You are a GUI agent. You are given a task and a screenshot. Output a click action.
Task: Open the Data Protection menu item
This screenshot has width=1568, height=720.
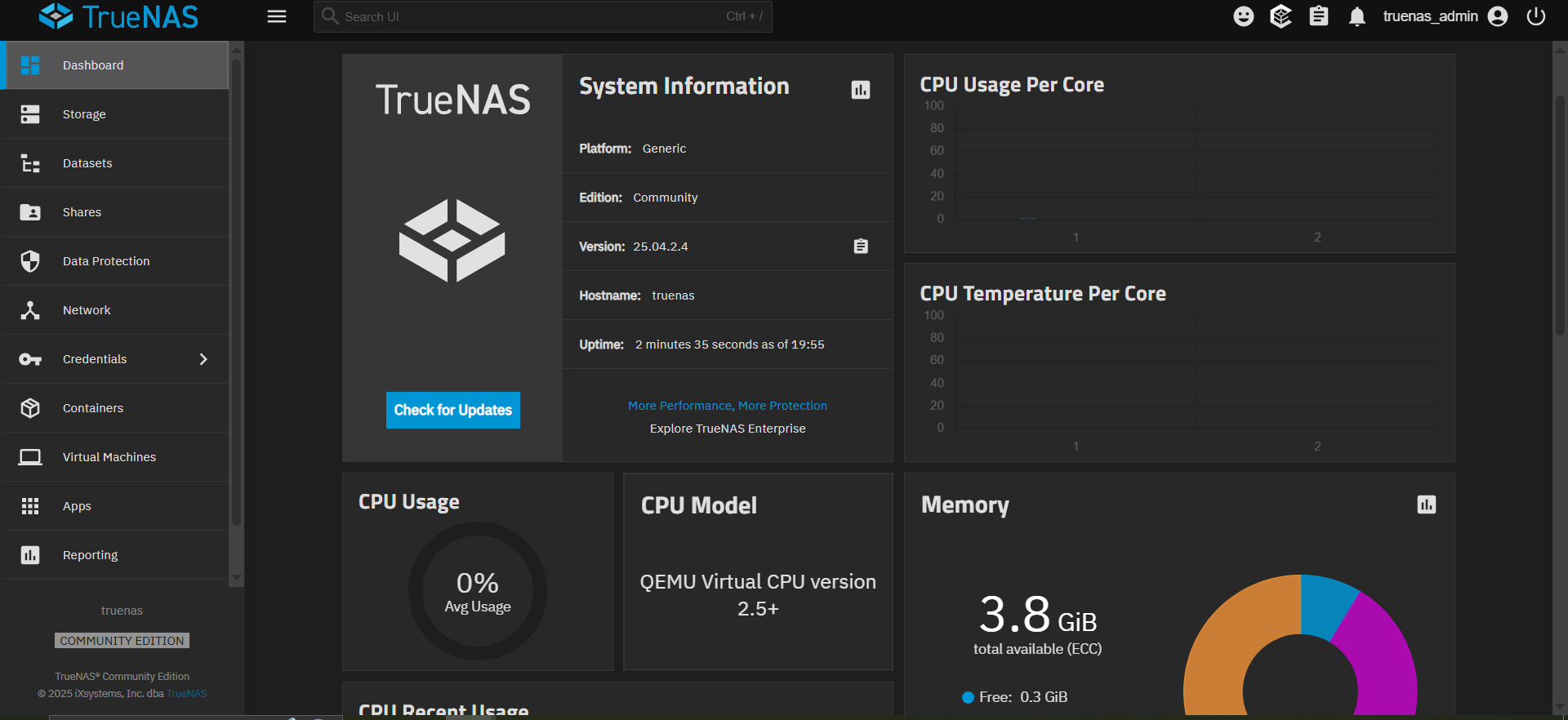[x=116, y=261]
